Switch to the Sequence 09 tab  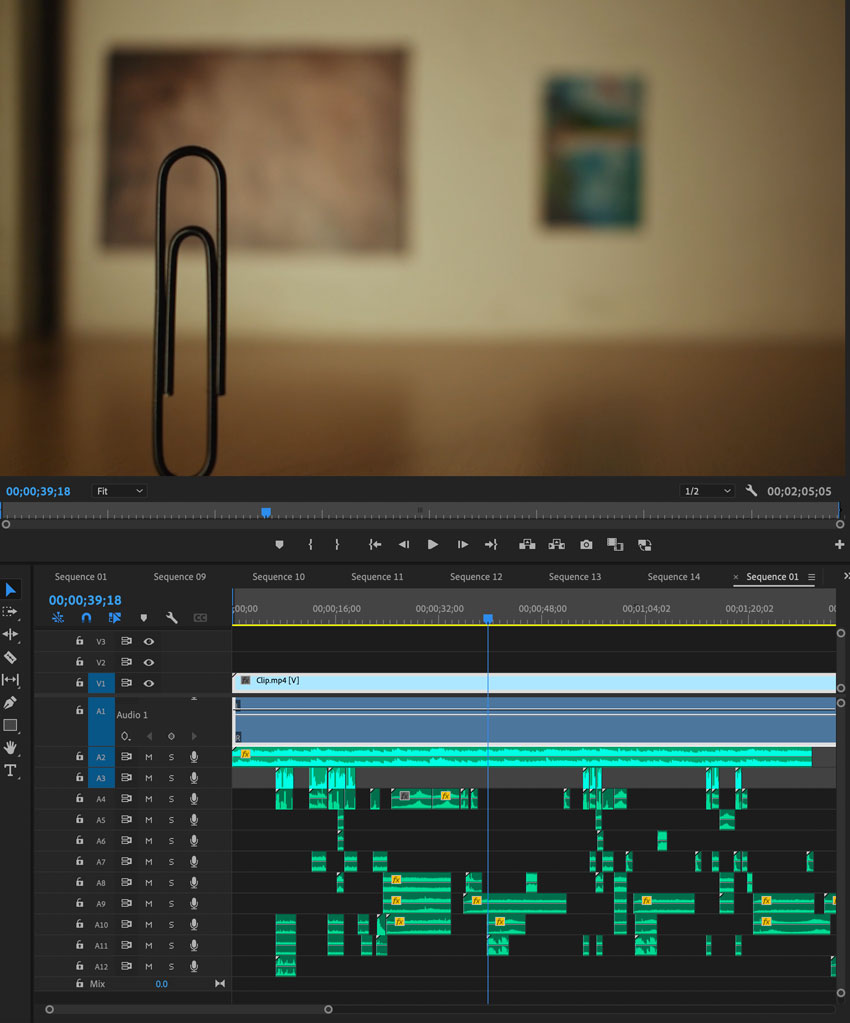tap(180, 577)
